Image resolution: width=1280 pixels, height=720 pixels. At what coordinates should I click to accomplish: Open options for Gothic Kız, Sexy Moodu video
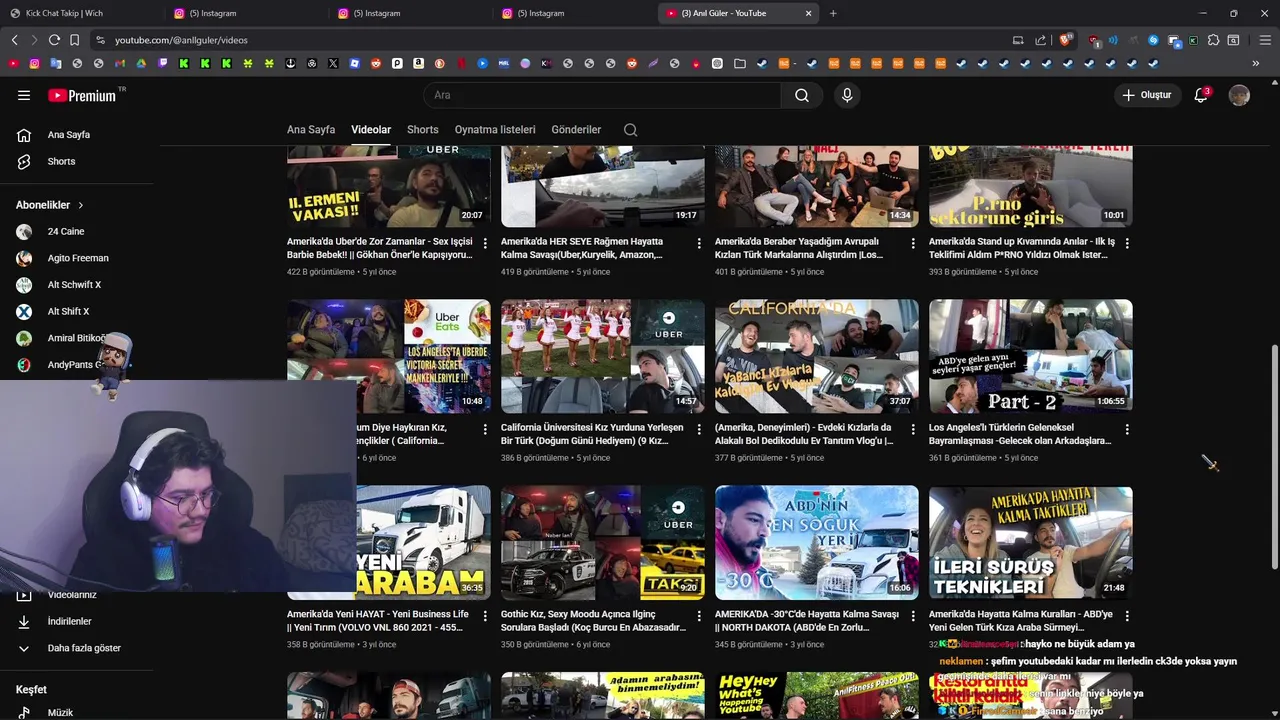point(699,616)
